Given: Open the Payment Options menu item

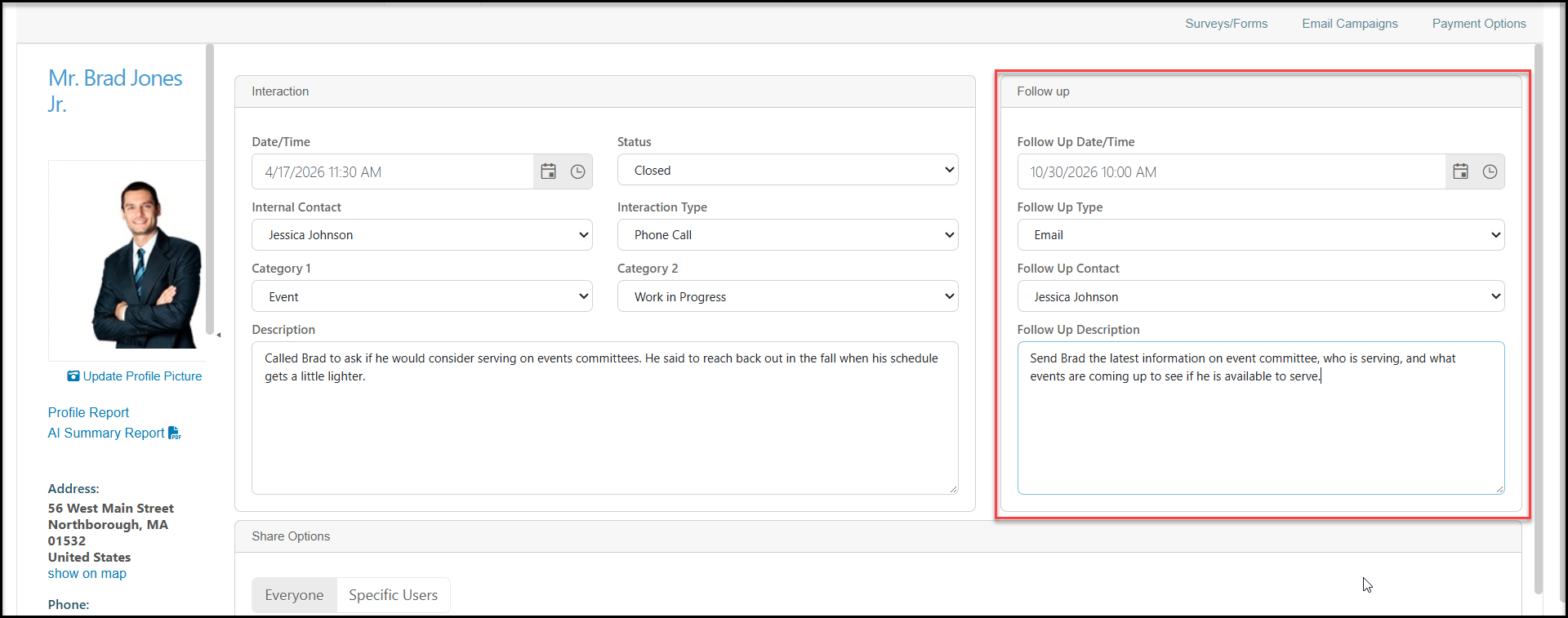Looking at the screenshot, I should click(1479, 24).
